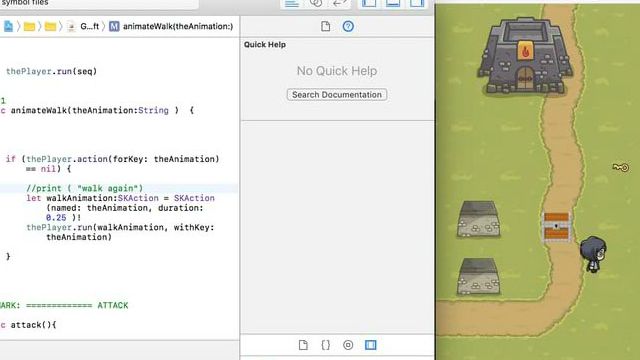Screen dimensions: 640x360
Task: Switch to the Standard editor
Action: click(x=292, y=3)
